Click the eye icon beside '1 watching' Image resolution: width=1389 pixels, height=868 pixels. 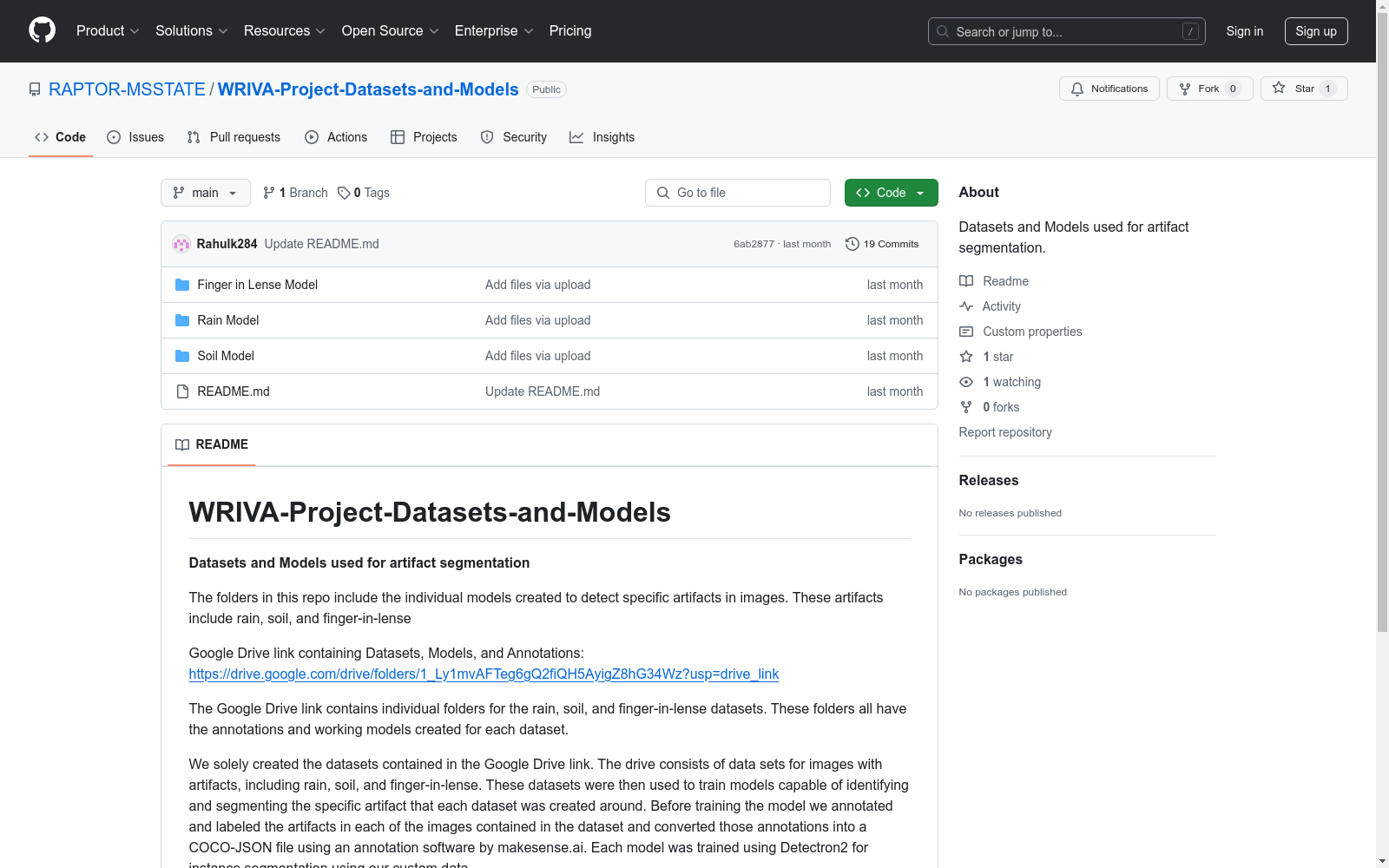click(x=966, y=382)
